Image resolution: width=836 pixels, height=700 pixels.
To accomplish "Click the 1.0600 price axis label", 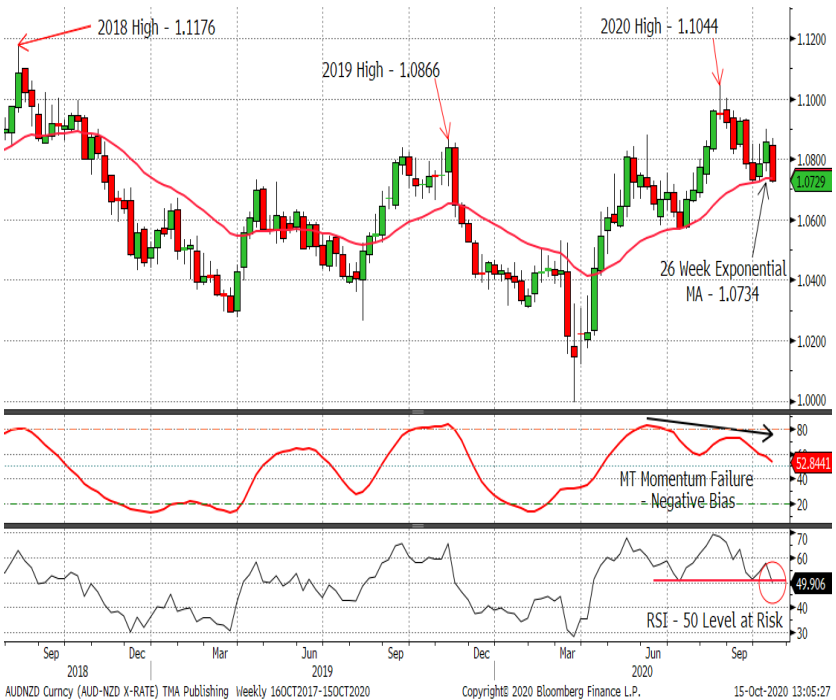I will coord(811,220).
